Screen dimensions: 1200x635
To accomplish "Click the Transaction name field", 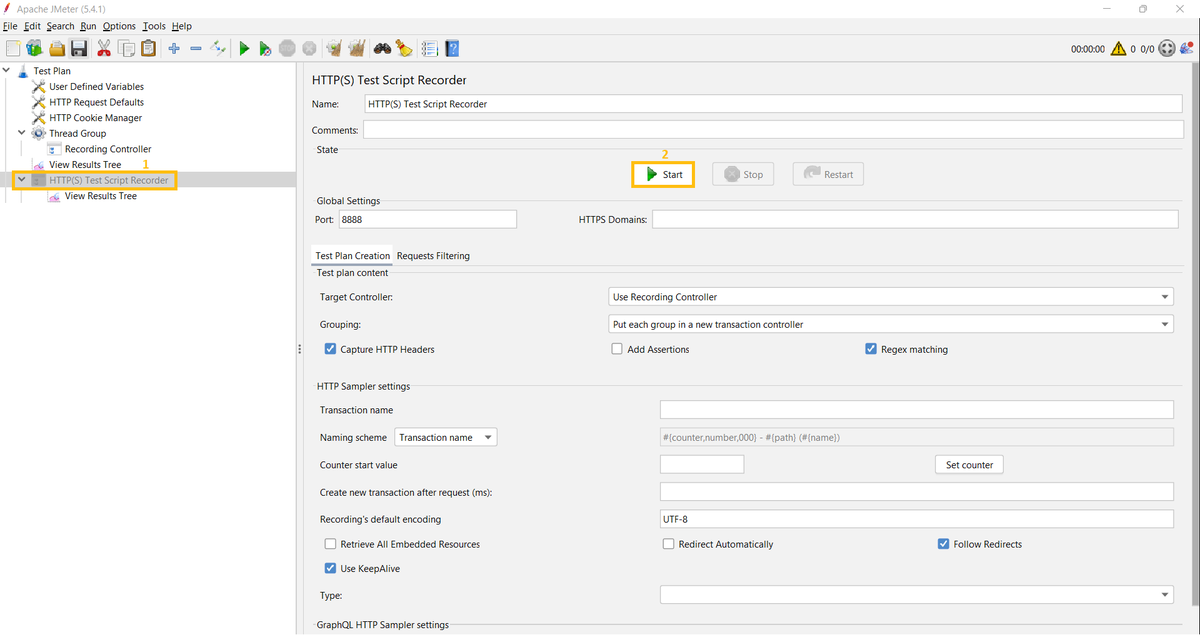I will coord(916,410).
